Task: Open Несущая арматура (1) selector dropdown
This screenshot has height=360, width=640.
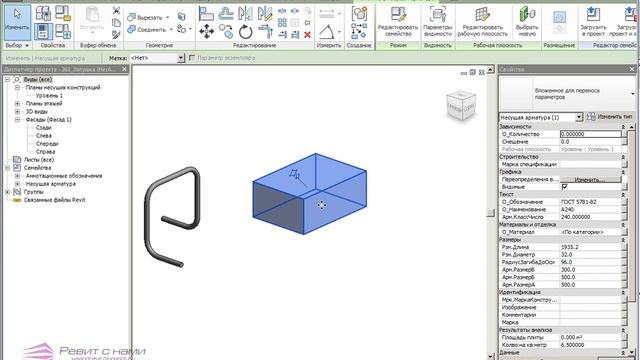Action: [x=579, y=118]
